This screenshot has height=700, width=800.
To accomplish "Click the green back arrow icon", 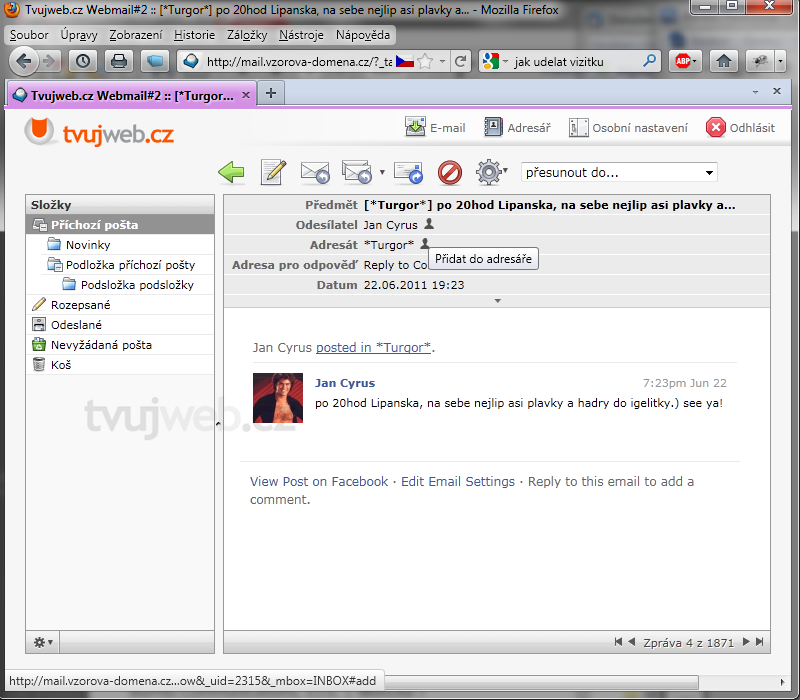I will click(x=231, y=172).
